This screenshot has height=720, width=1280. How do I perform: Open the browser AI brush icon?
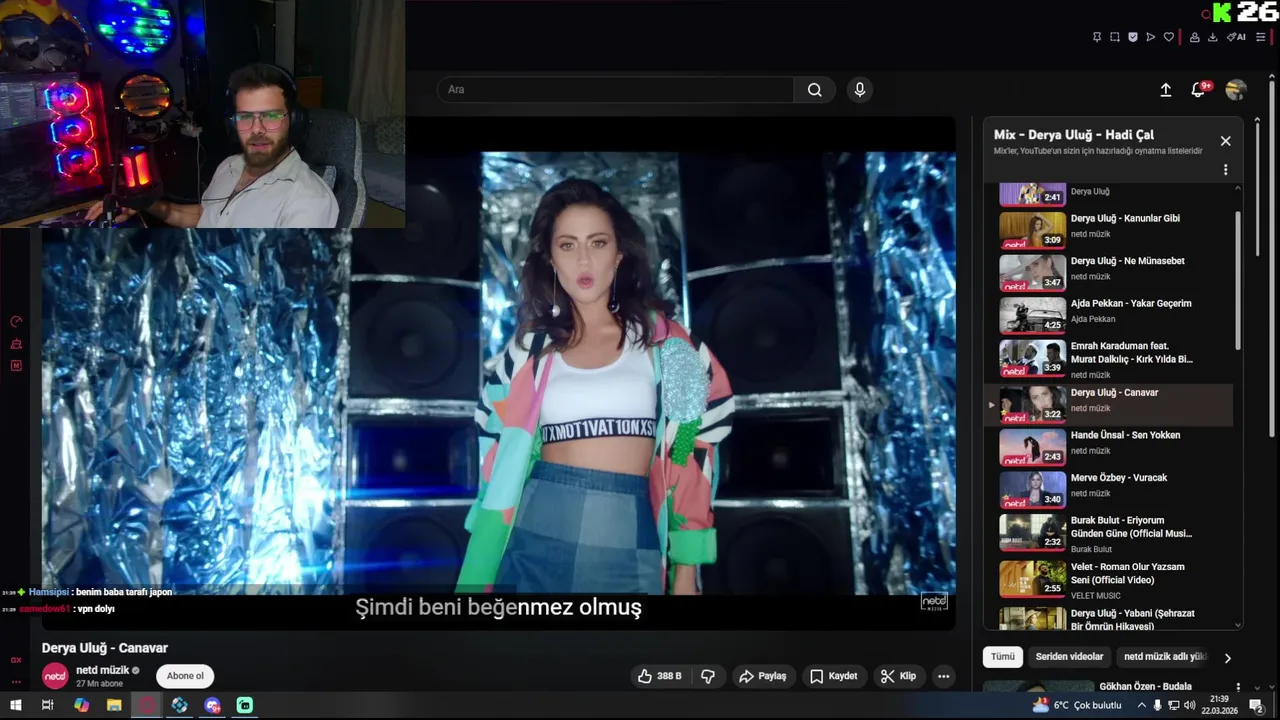[1237, 37]
